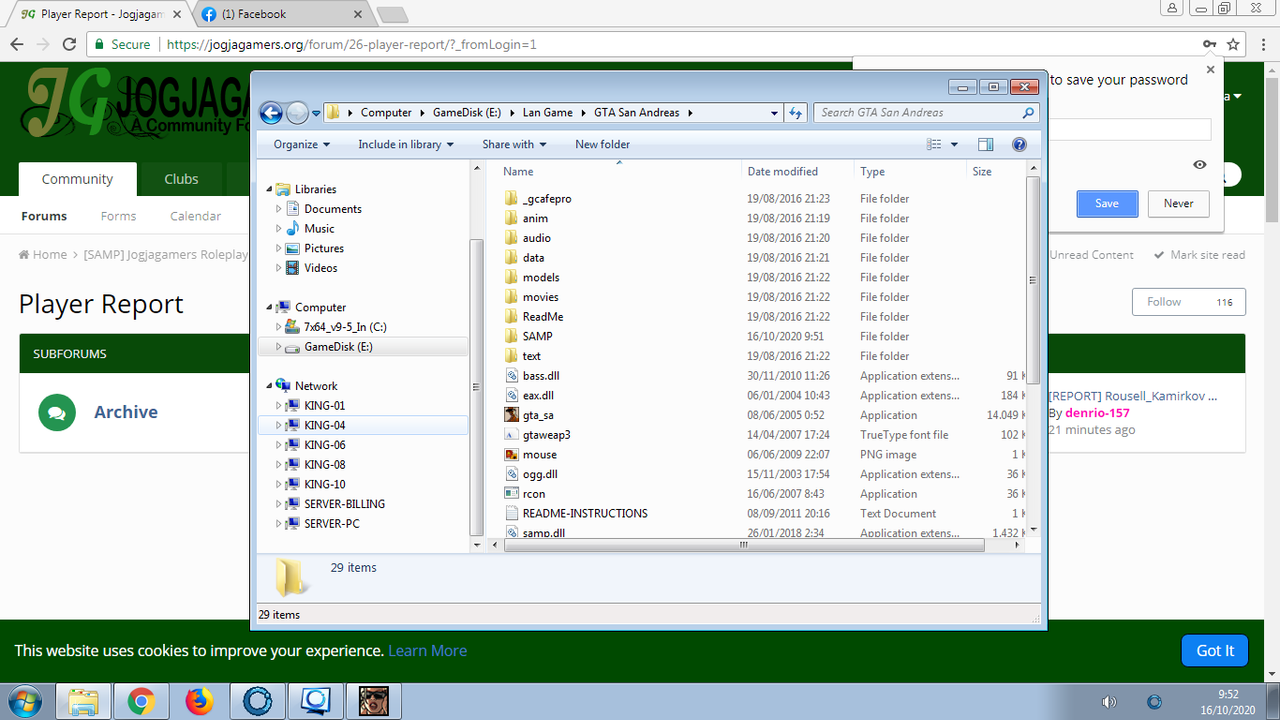Bookmark this page with the star icon
The image size is (1280, 720).
tap(1233, 45)
